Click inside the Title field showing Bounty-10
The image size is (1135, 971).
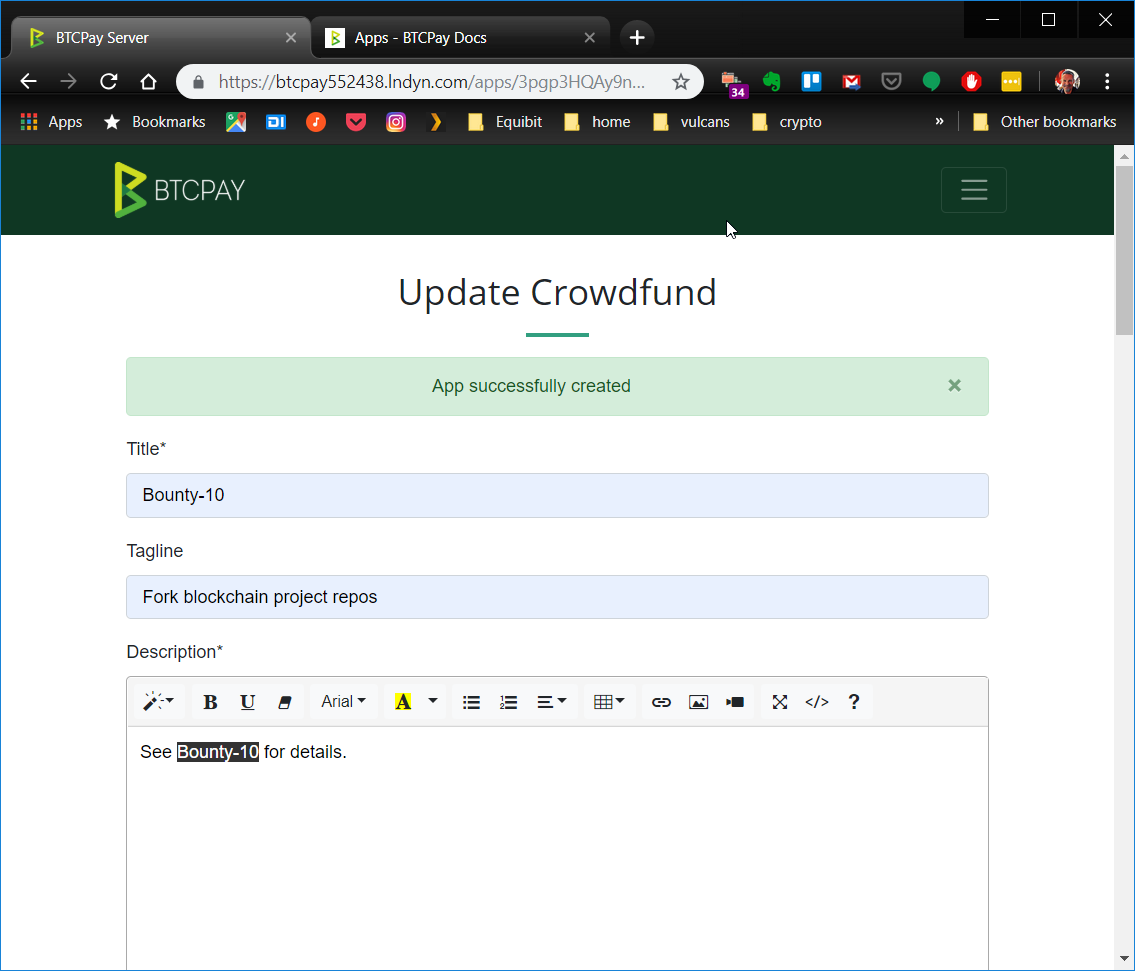pyautogui.click(x=557, y=495)
